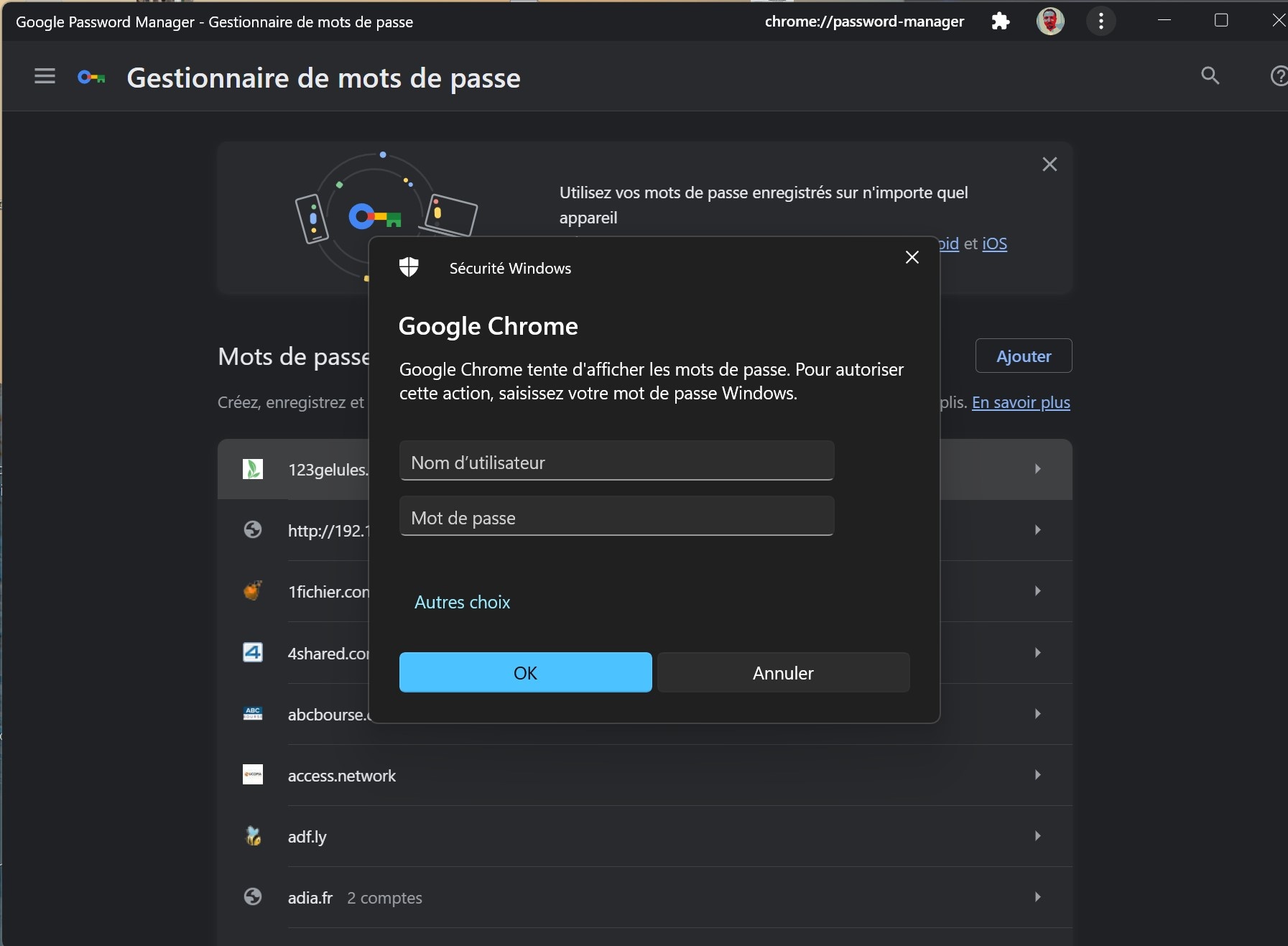
Task: Maximize the Password Manager window
Action: [x=1221, y=20]
